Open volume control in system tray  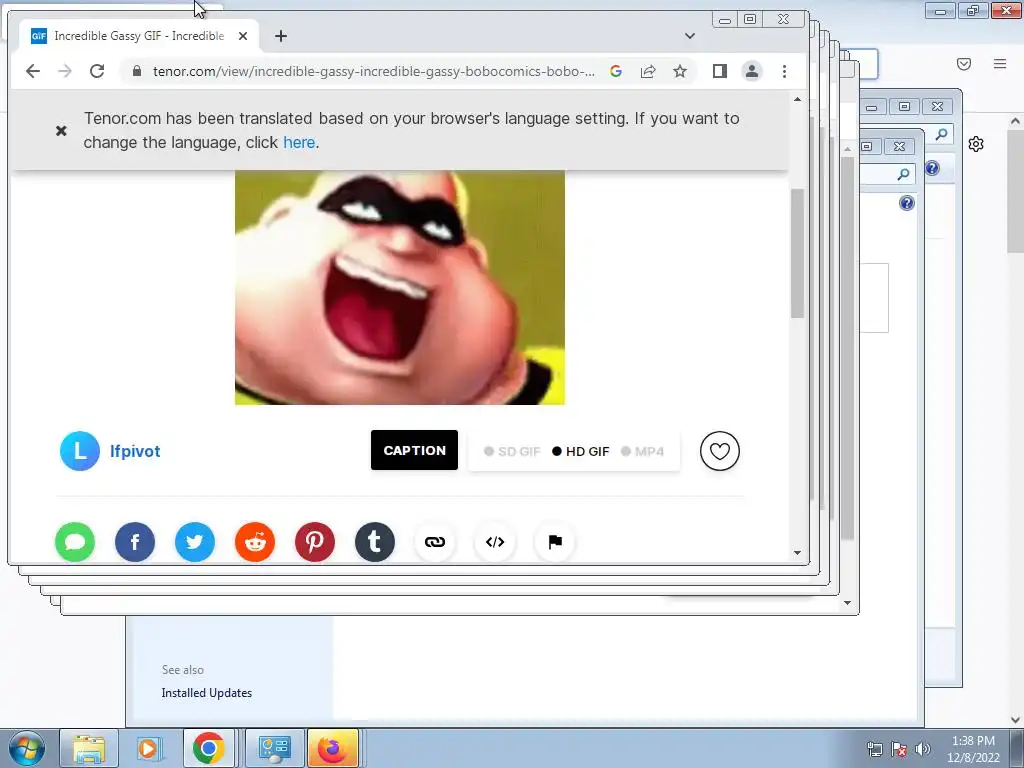pyautogui.click(x=923, y=749)
